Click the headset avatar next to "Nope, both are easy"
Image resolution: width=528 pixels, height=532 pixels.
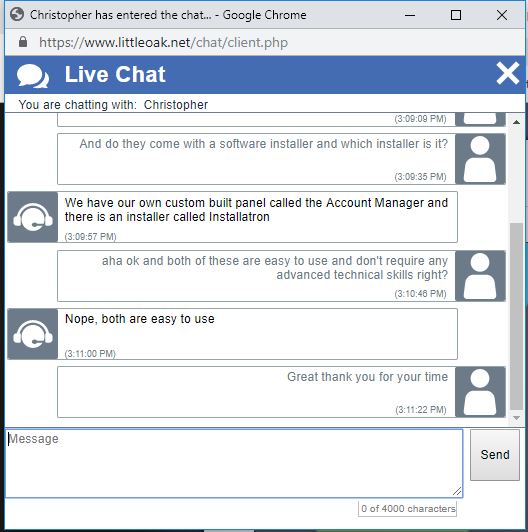[x=33, y=334]
